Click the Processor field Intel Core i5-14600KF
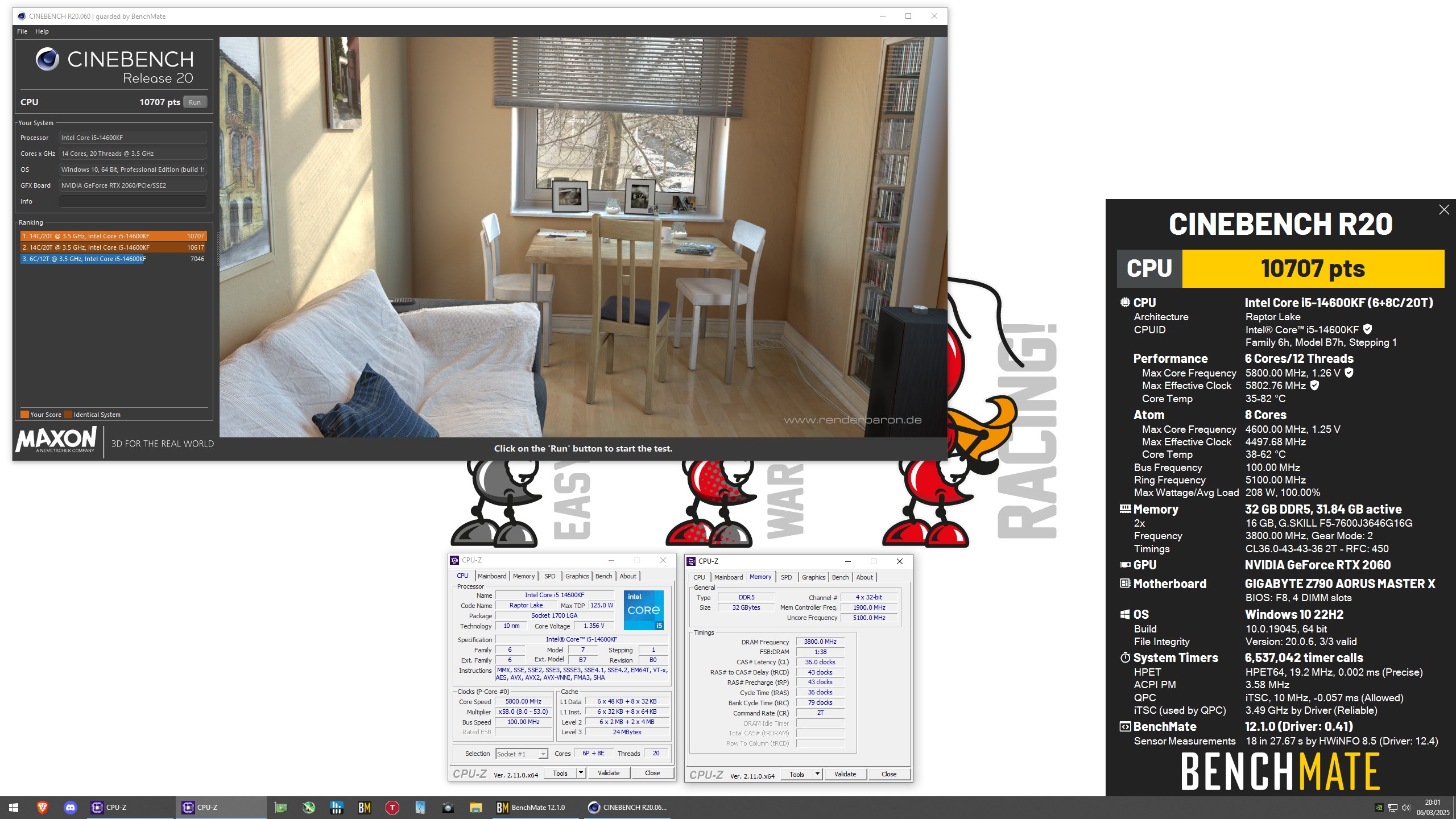The height and width of the screenshot is (819, 1456). click(x=133, y=138)
